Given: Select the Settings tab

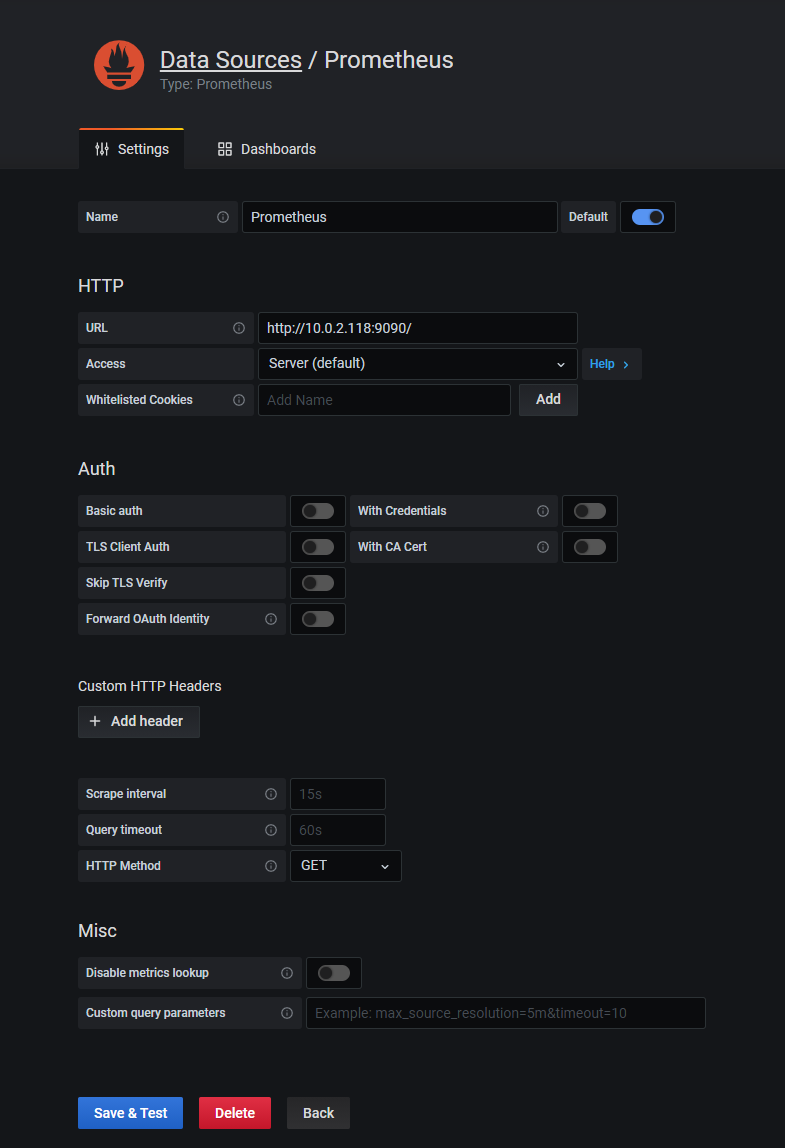Looking at the screenshot, I should pos(132,149).
